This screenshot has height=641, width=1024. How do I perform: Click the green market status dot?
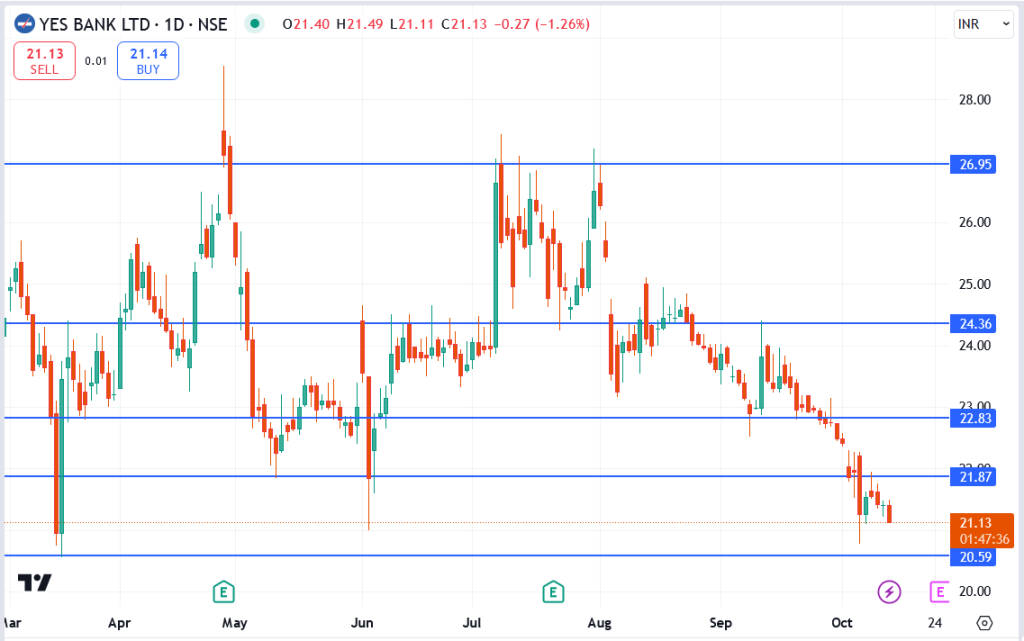255,24
